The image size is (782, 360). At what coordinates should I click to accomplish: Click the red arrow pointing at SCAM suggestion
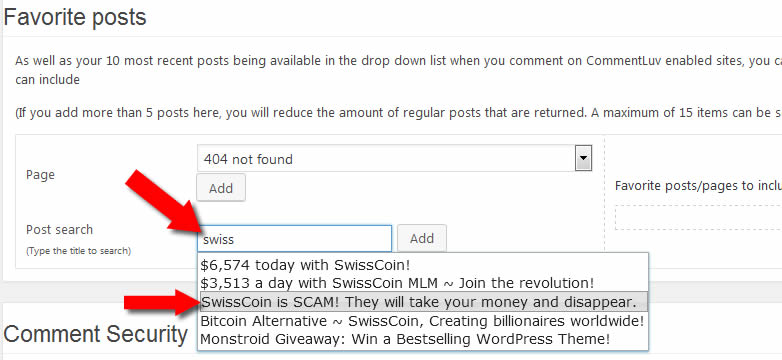click(161, 302)
